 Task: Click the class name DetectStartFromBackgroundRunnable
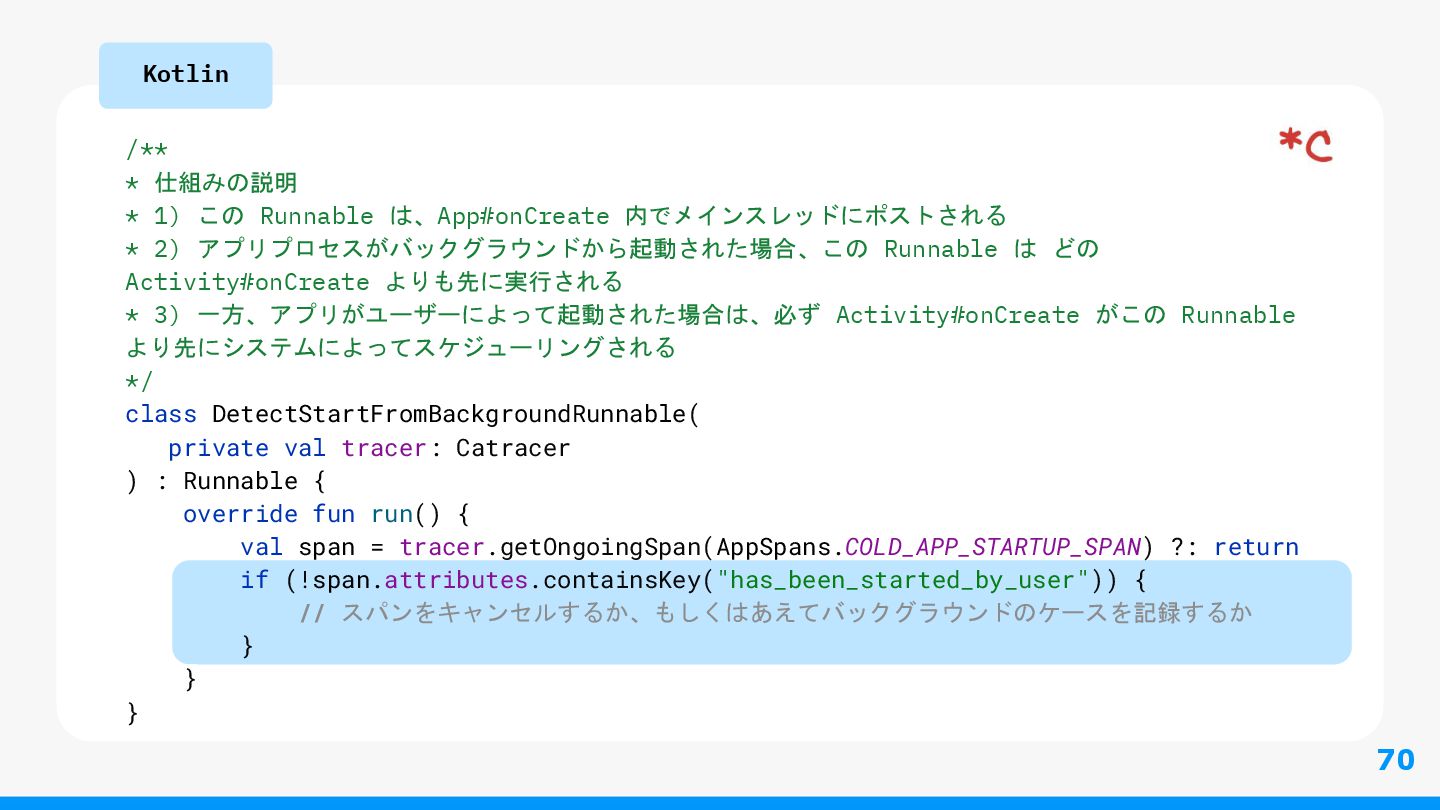click(x=449, y=414)
